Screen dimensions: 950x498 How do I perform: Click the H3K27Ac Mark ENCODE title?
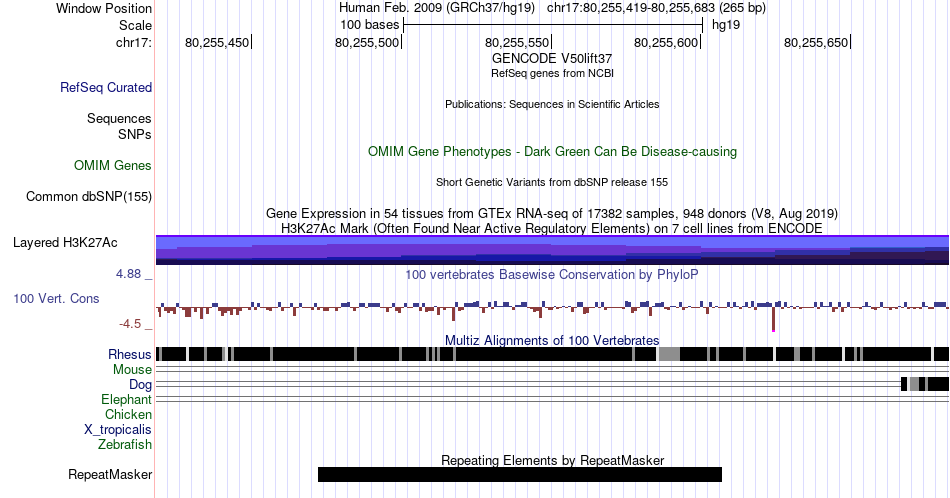coord(552,228)
